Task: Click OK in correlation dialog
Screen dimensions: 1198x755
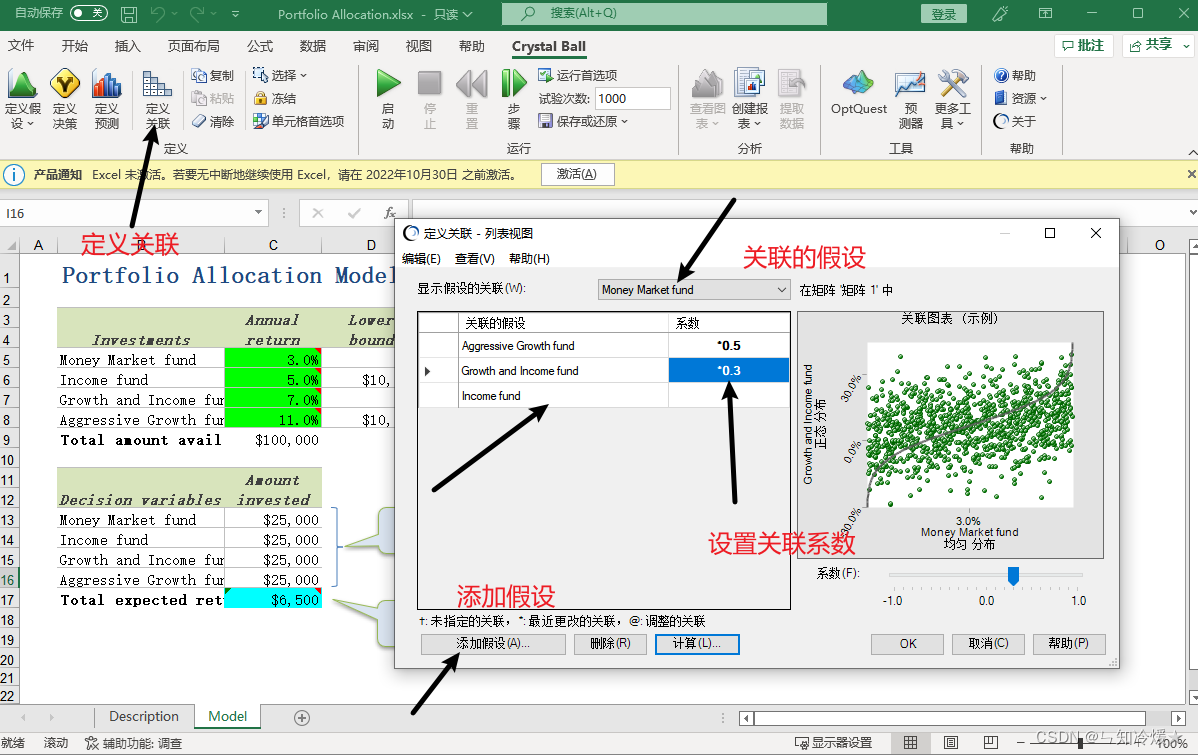Action: point(908,643)
